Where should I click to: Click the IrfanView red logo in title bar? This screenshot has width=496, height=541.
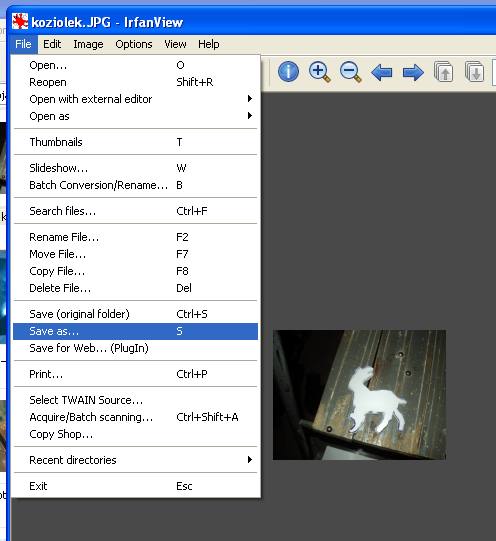pos(20,21)
